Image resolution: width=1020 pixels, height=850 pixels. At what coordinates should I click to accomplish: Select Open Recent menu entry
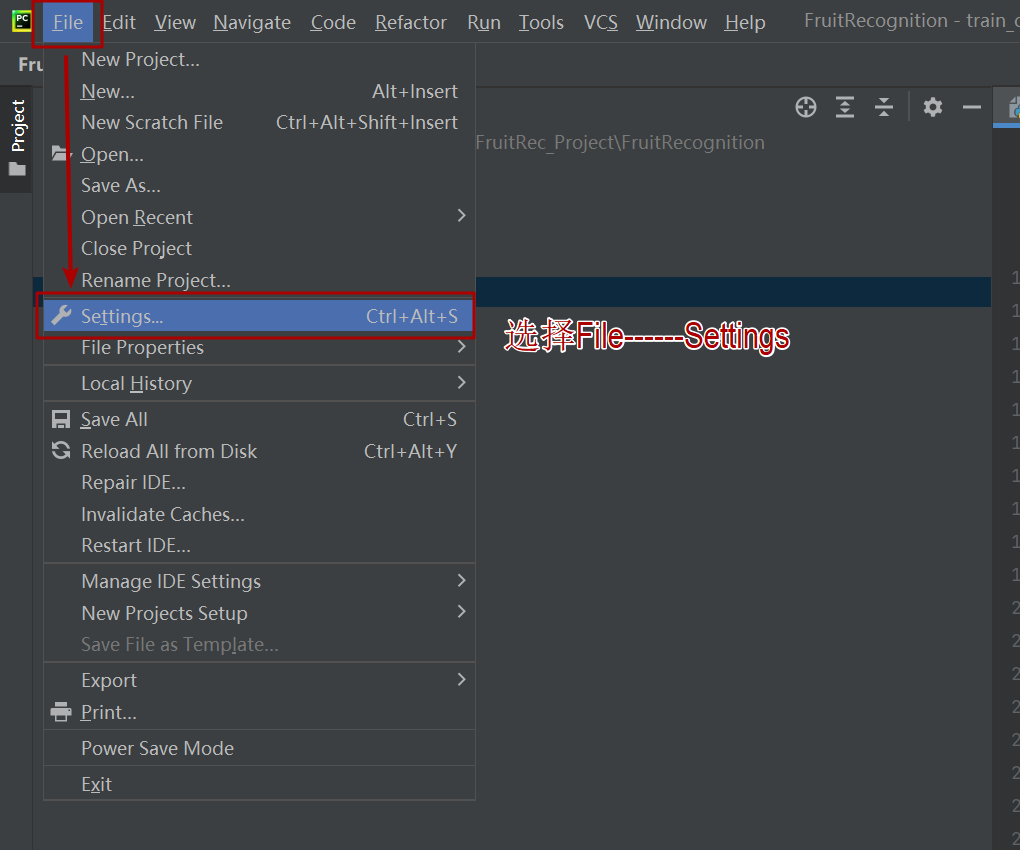point(259,217)
